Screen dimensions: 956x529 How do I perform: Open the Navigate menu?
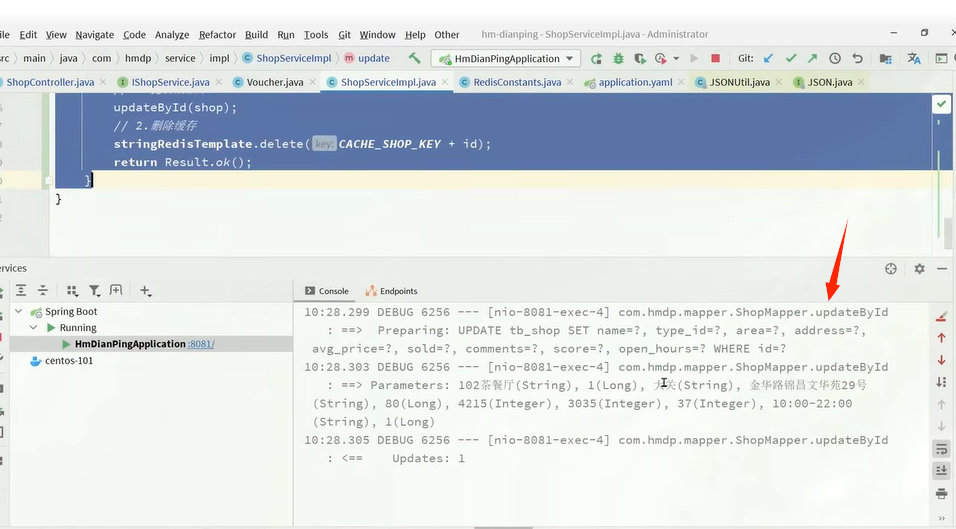pyautogui.click(x=95, y=35)
